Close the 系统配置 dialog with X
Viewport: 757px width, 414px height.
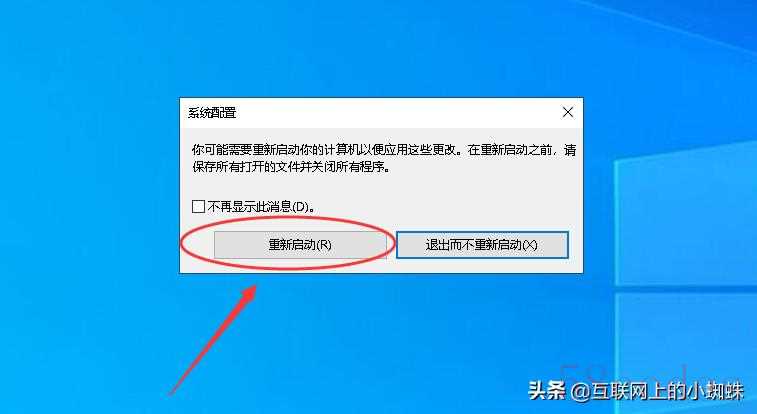(568, 112)
